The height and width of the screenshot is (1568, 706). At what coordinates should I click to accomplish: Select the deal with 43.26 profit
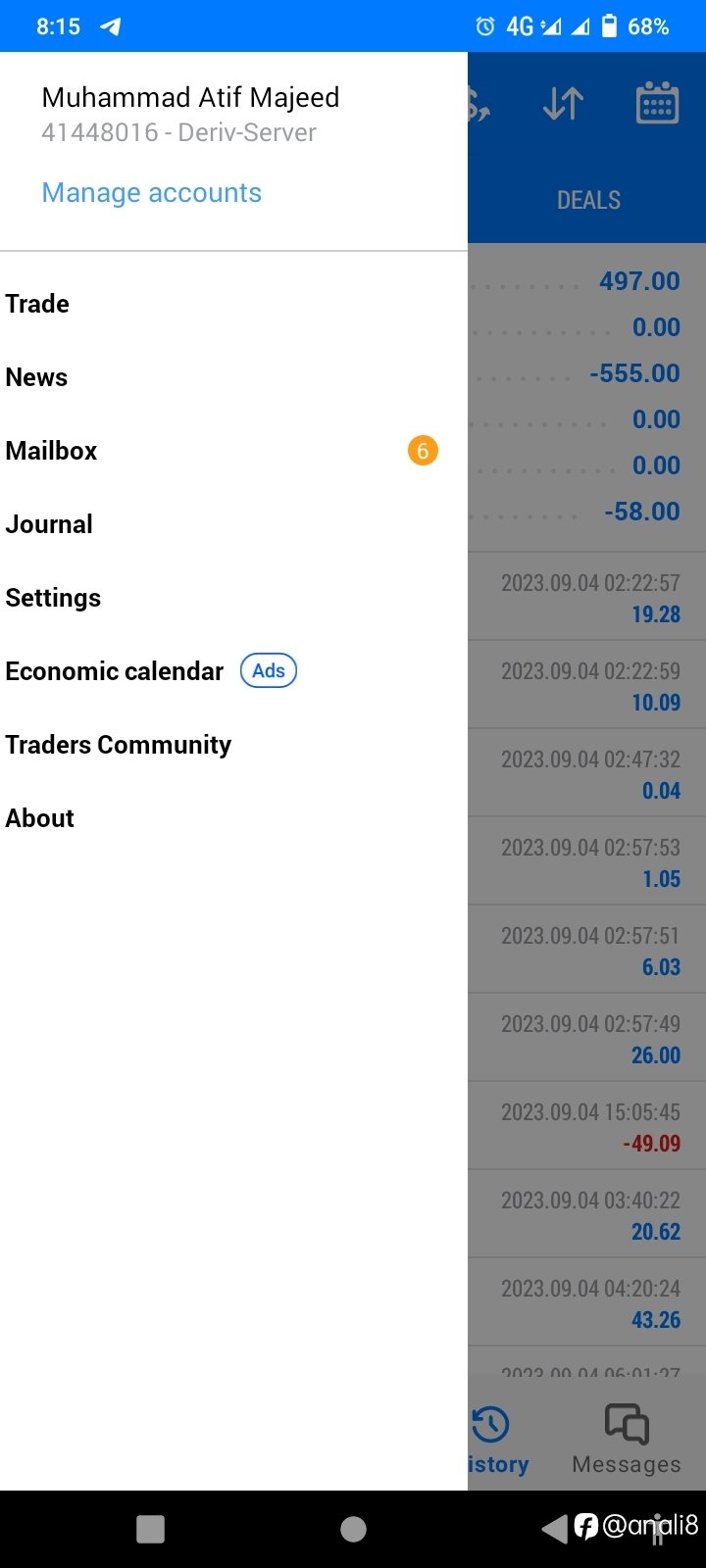tap(586, 1302)
